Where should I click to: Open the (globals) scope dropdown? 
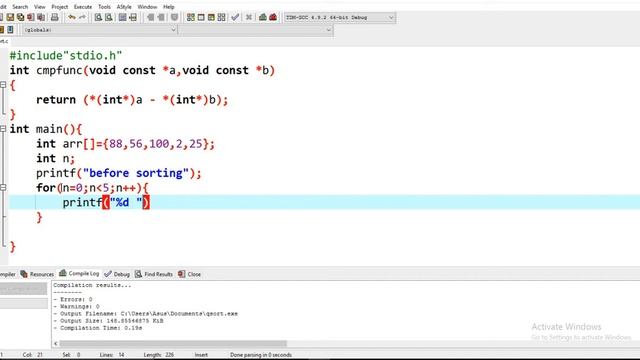100,30
